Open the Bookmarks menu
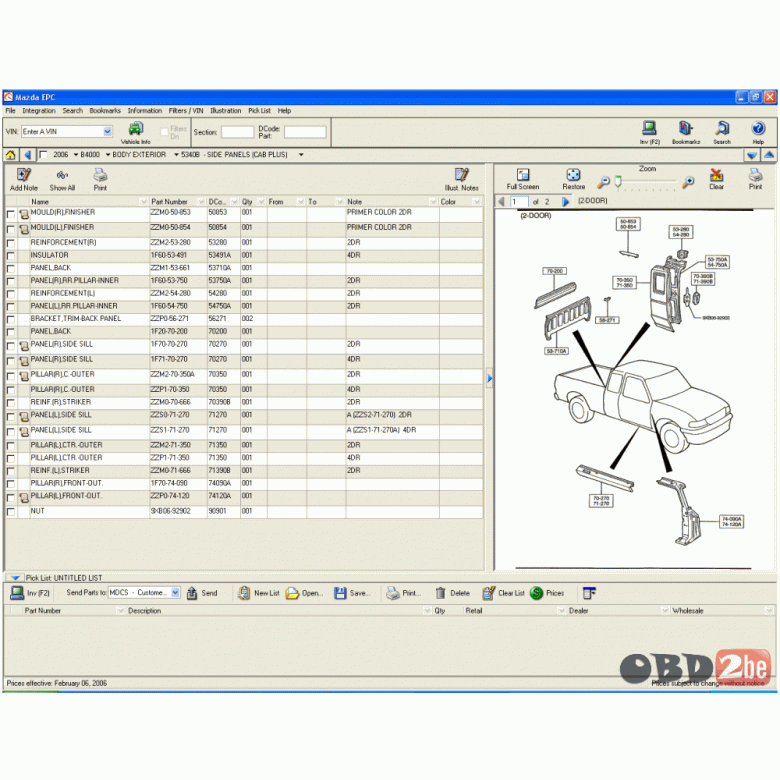Viewport: 780px width, 780px height. point(105,110)
